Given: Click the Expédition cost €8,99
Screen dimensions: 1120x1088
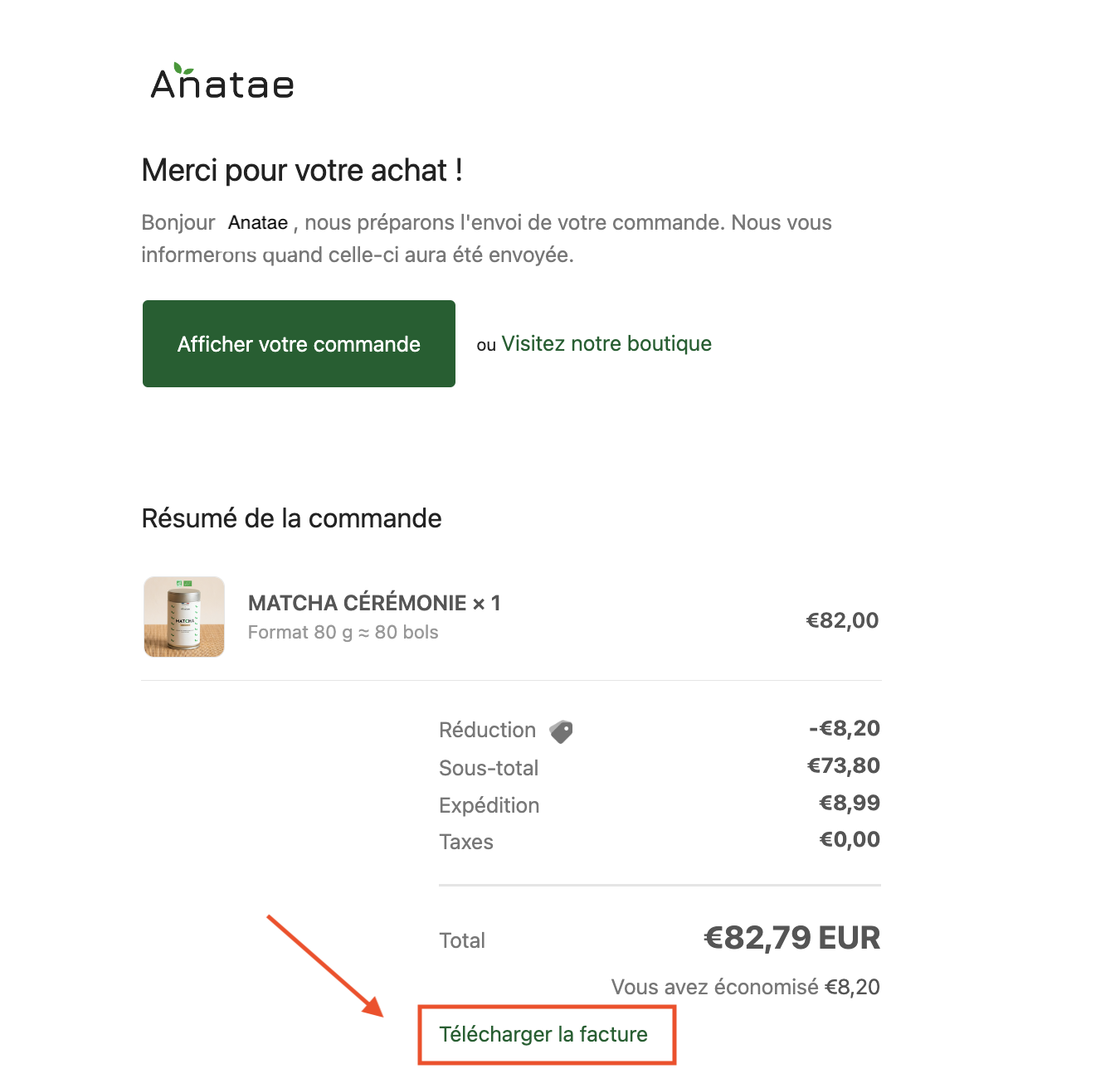Looking at the screenshot, I should pos(850,803).
